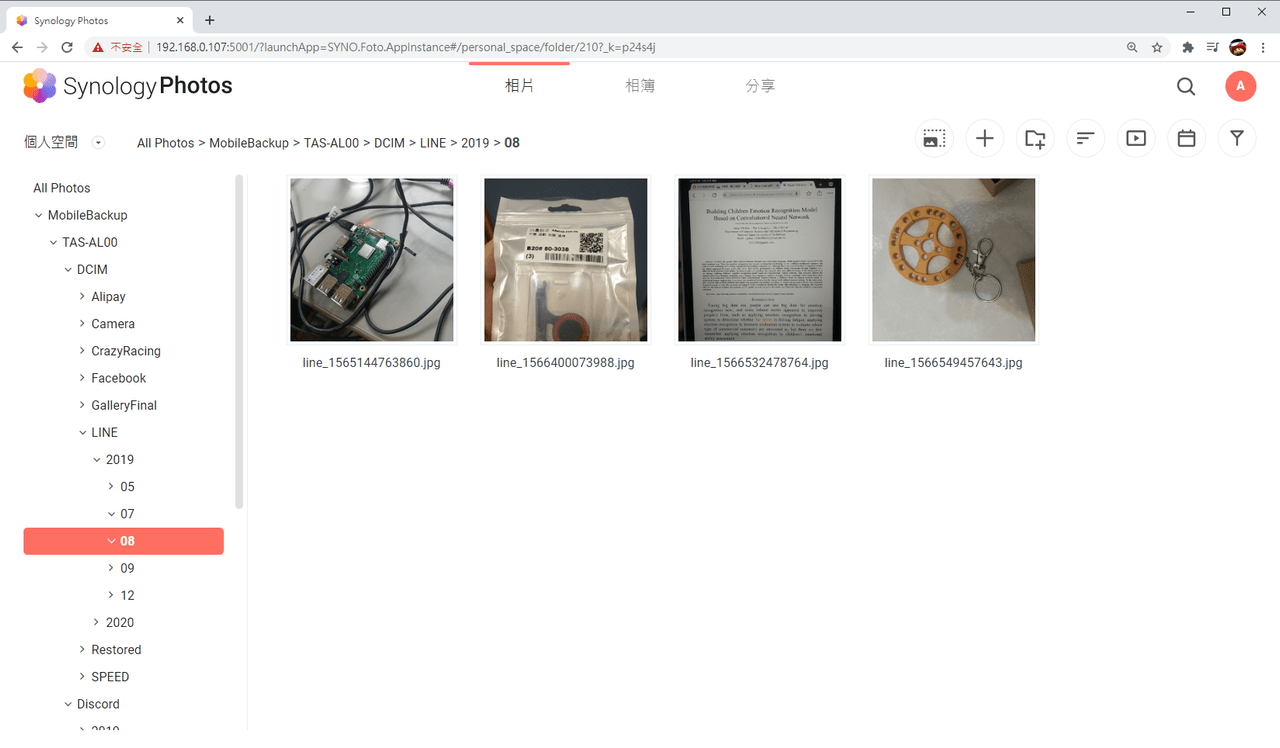Click the plus add icon

(x=985, y=139)
